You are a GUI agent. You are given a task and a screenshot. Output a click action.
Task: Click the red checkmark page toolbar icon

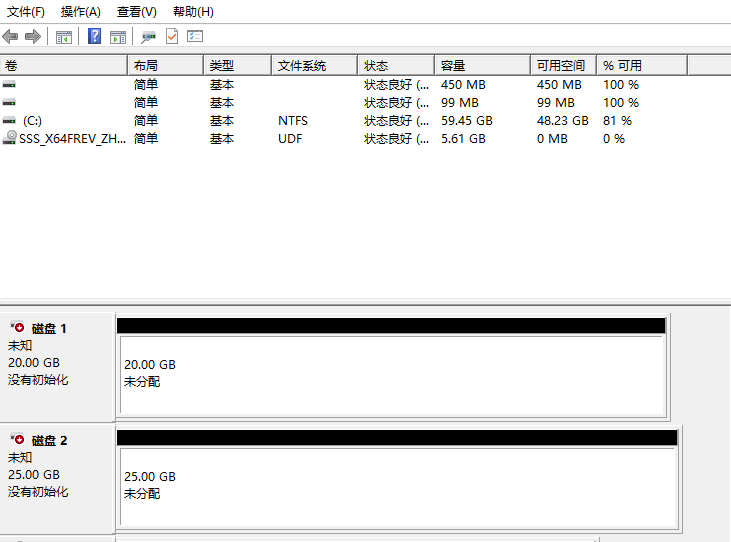172,37
